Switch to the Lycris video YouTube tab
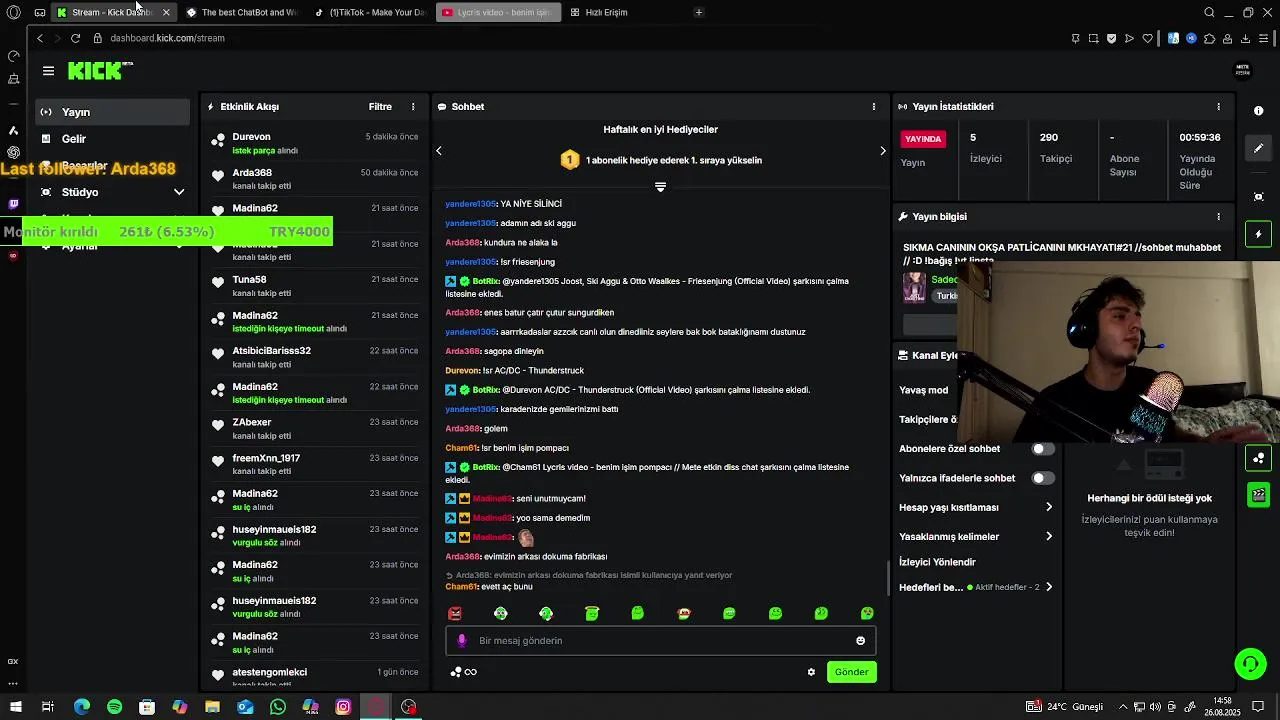The image size is (1280, 720). tap(498, 12)
